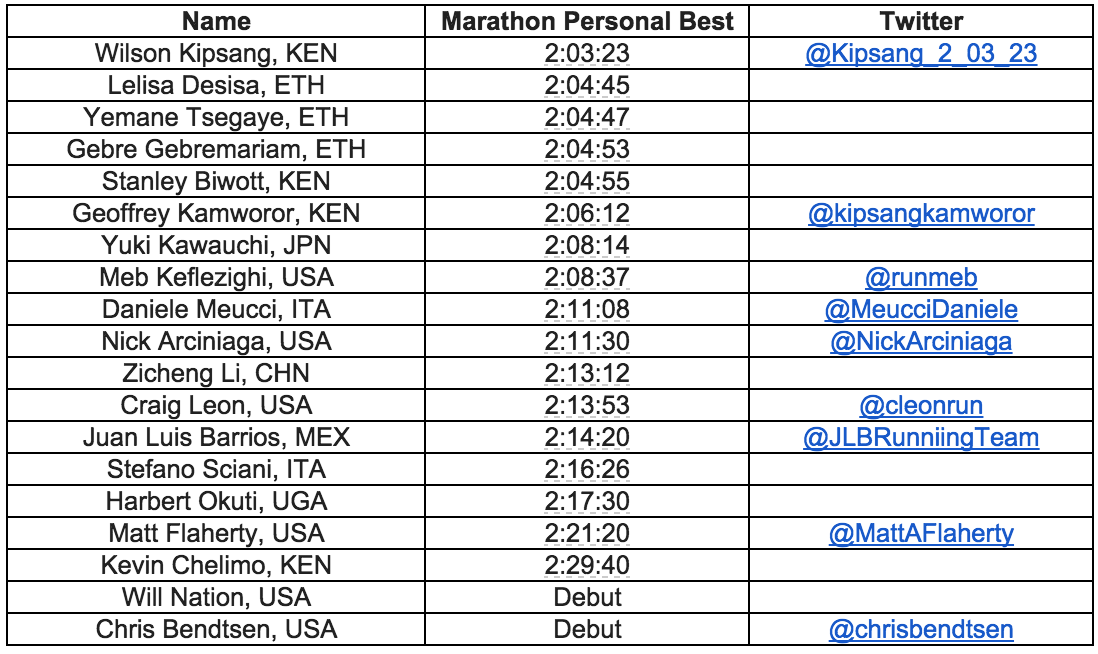Open the @JLBRunniingTeam Twitter link
The image size is (1098, 654).
coord(921,438)
